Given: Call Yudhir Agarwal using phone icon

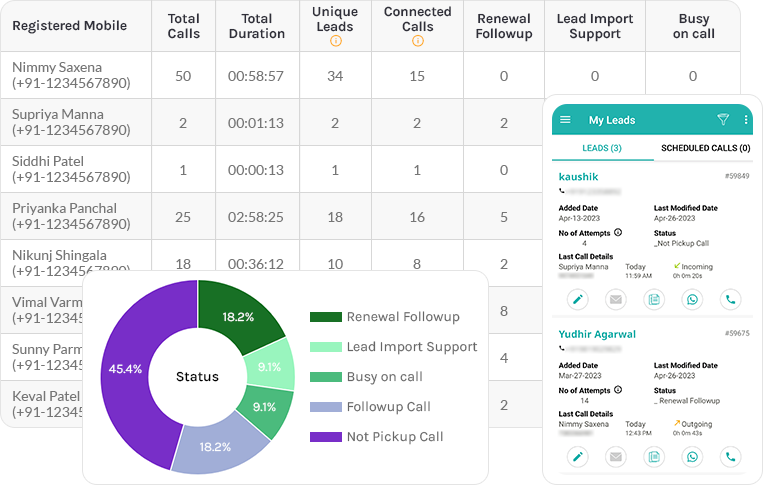Looking at the screenshot, I should 731,457.
